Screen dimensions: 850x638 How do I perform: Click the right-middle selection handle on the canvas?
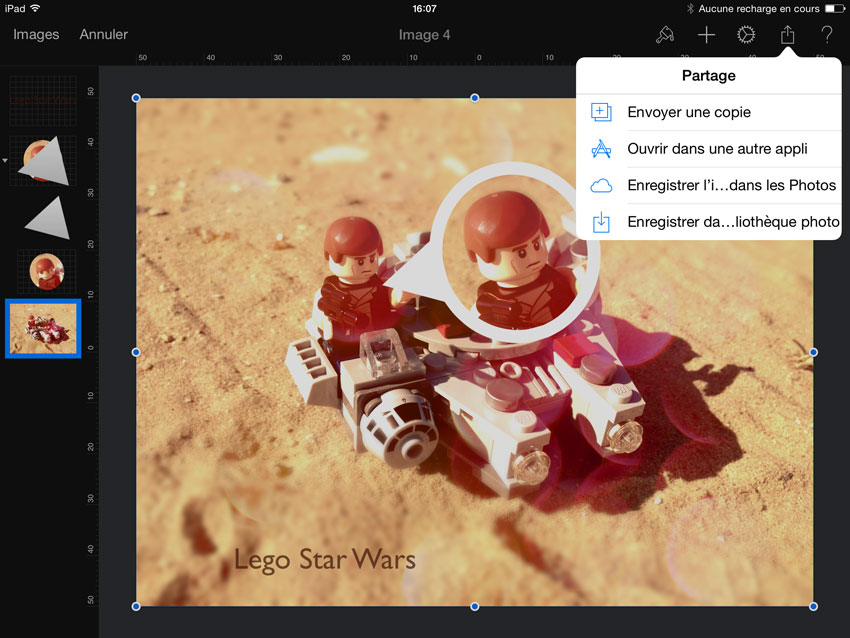point(813,352)
